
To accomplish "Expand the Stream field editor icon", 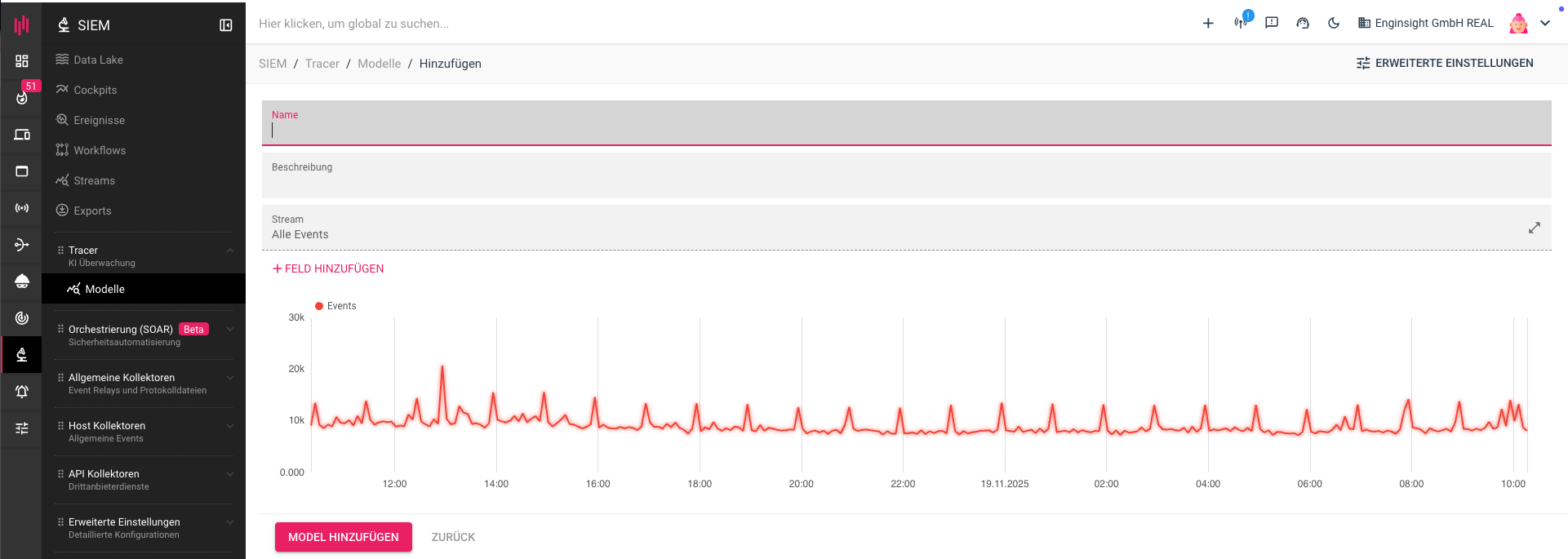I will point(1534,228).
